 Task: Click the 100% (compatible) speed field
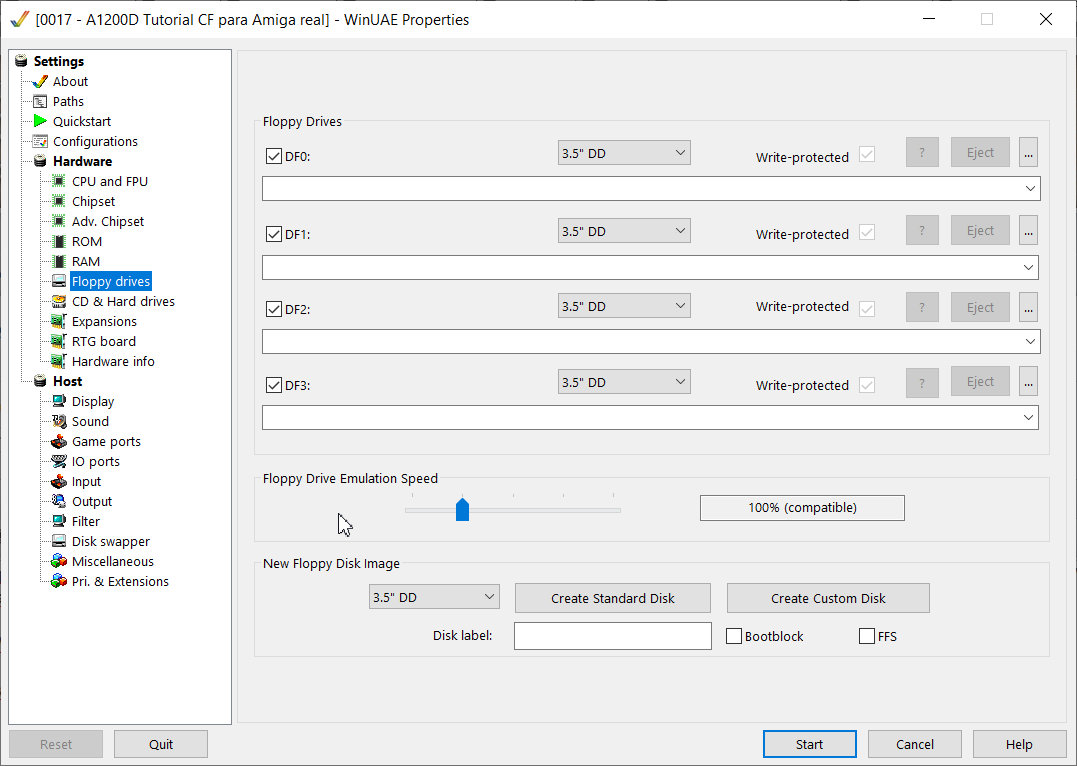click(x=802, y=508)
